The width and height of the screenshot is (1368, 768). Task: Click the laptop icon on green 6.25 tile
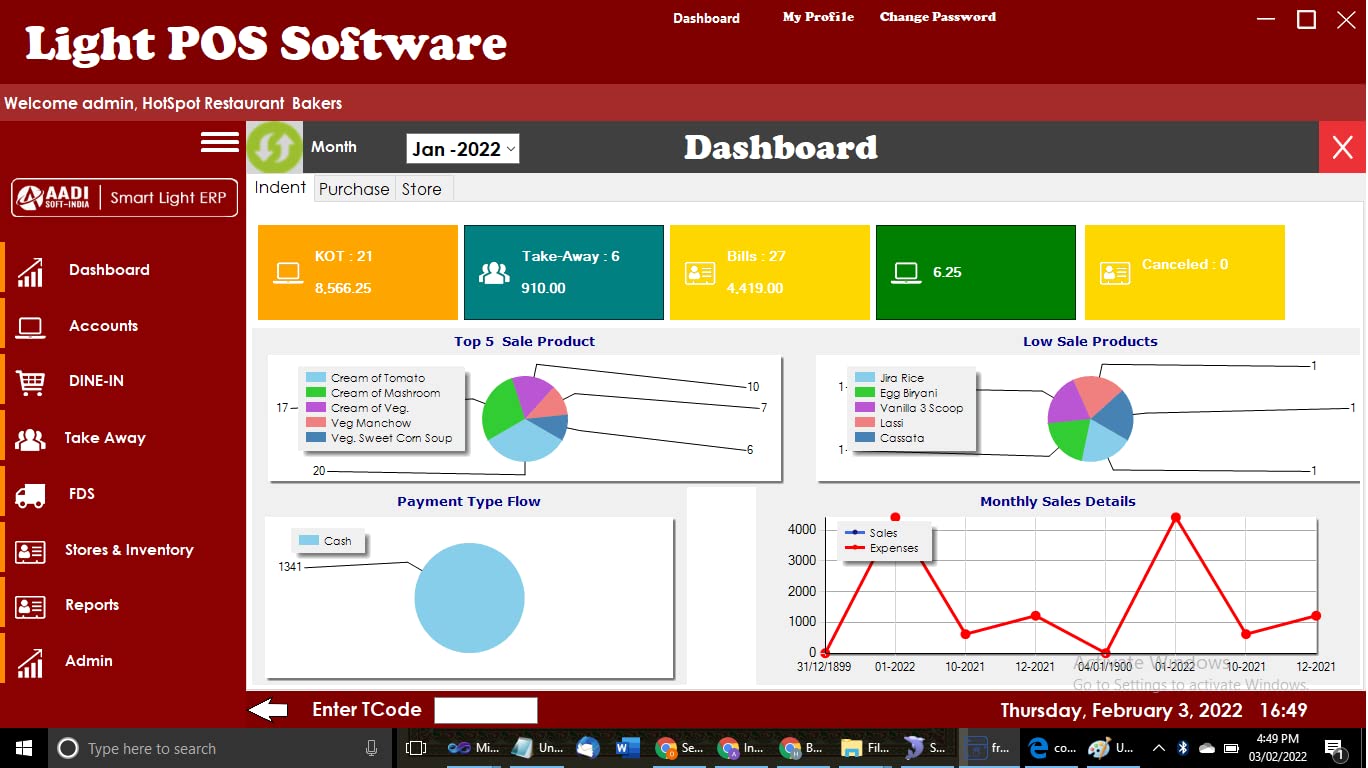click(x=907, y=273)
